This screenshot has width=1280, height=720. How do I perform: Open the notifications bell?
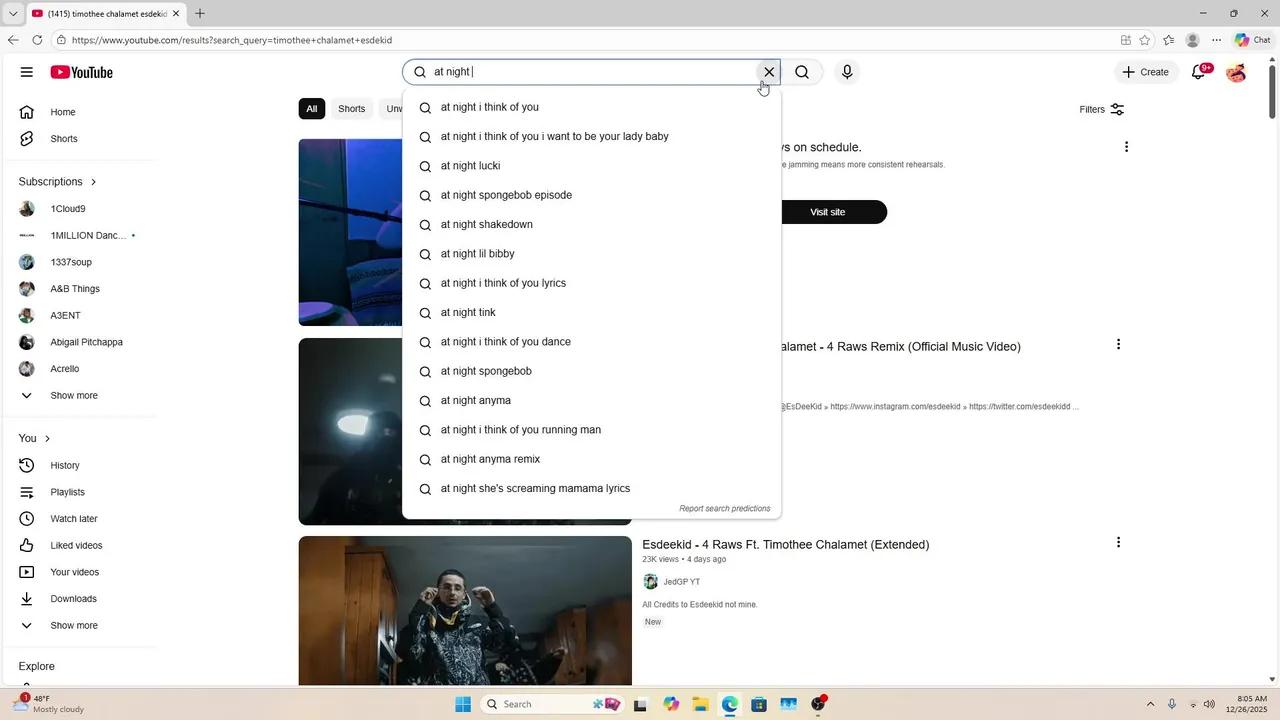[x=1199, y=72]
